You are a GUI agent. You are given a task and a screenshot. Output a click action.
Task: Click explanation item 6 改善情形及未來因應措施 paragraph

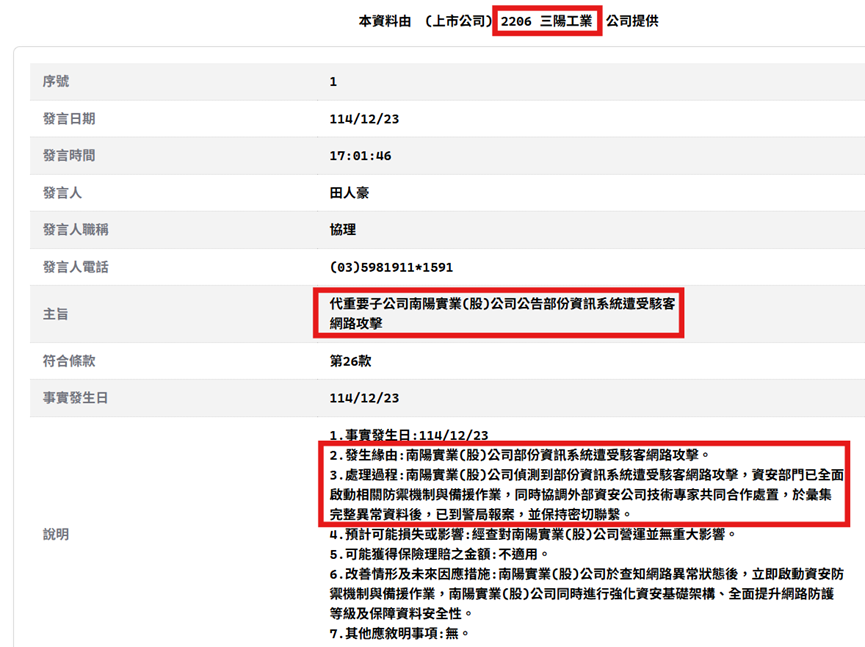pos(586,593)
